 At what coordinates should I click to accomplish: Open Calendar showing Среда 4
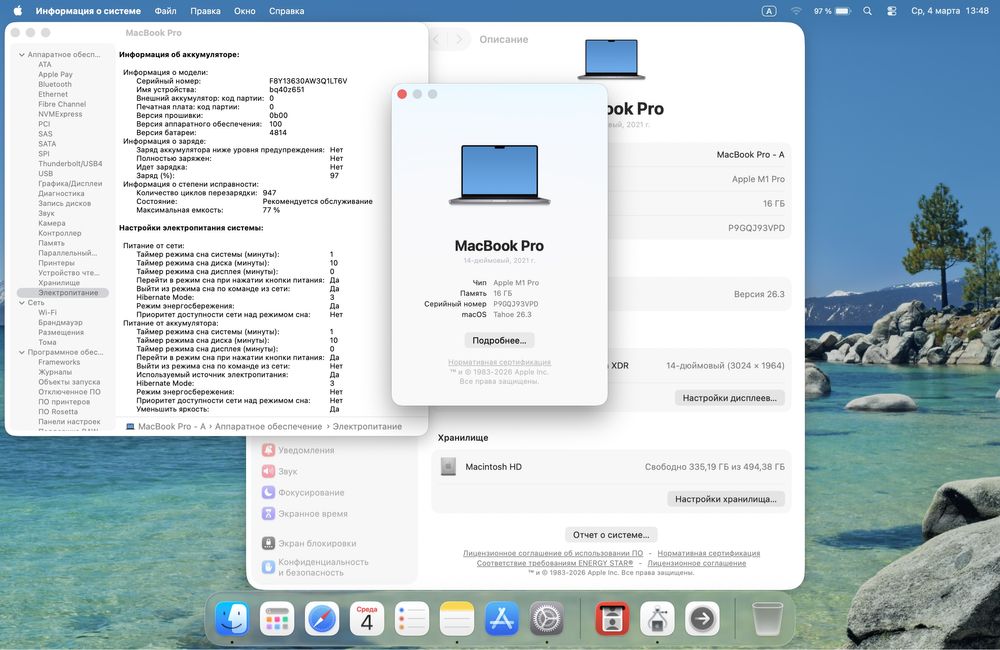pyautogui.click(x=367, y=618)
